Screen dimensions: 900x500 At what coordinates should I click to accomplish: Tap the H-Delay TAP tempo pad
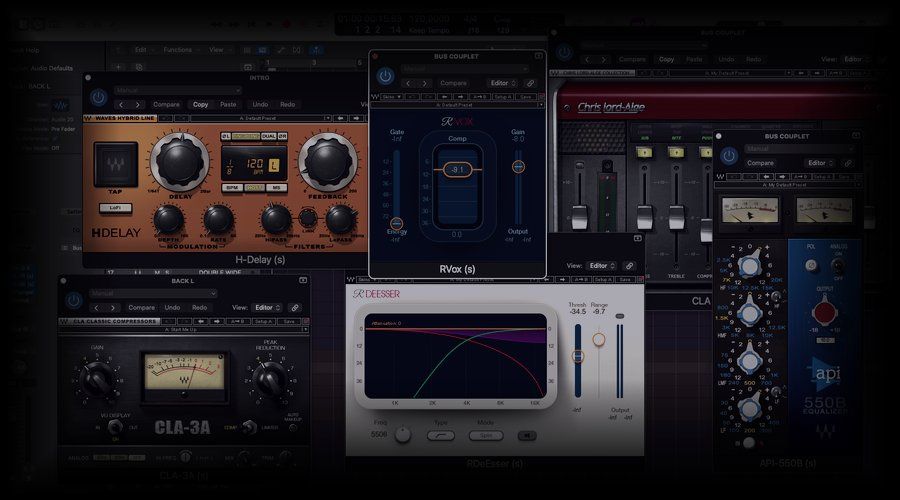pos(115,166)
